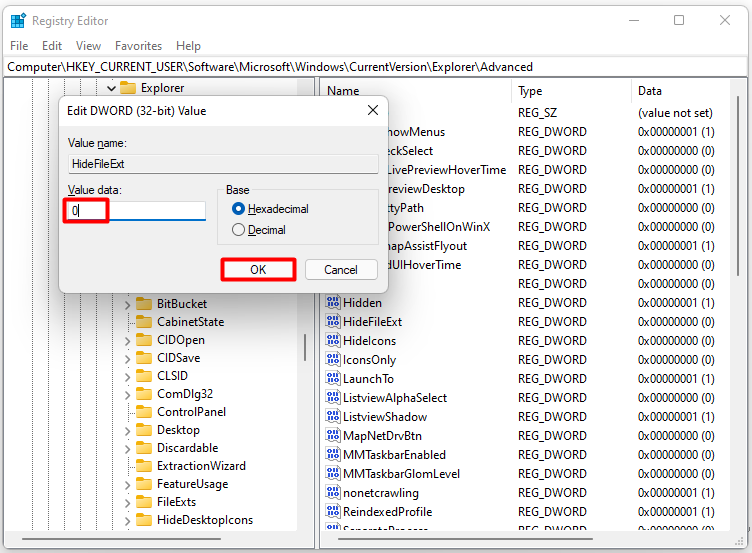This screenshot has width=752, height=553.
Task: Click the Explorer folder icon
Action: pyautogui.click(x=128, y=88)
